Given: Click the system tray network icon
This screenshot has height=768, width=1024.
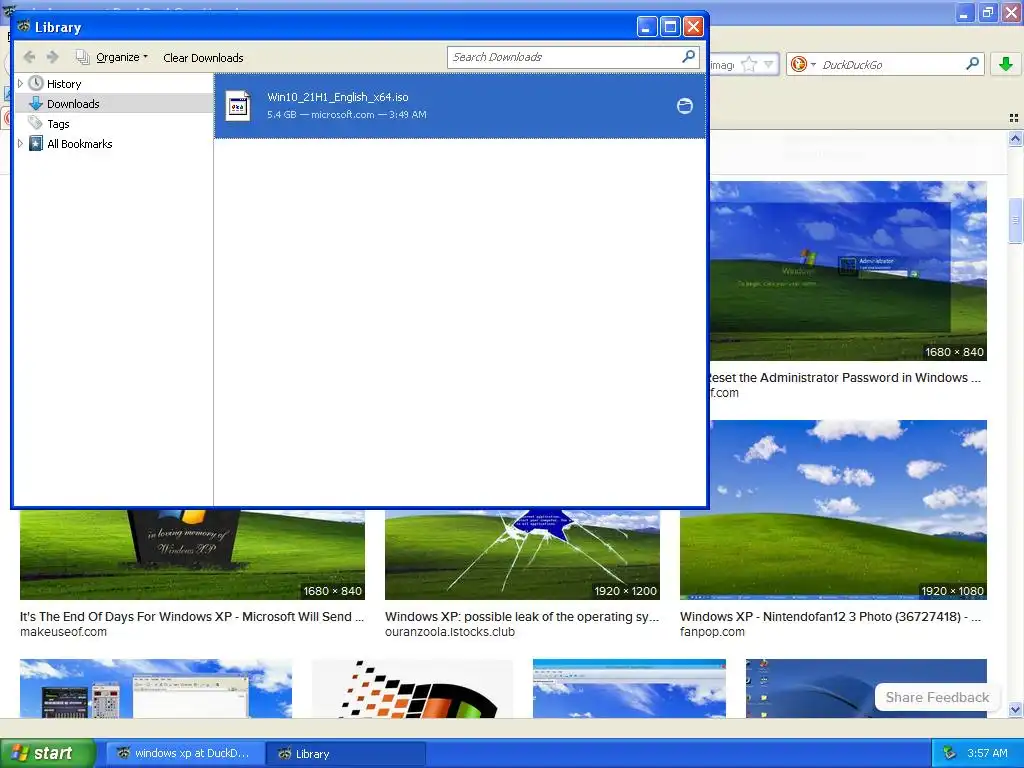Looking at the screenshot, I should pos(950,753).
